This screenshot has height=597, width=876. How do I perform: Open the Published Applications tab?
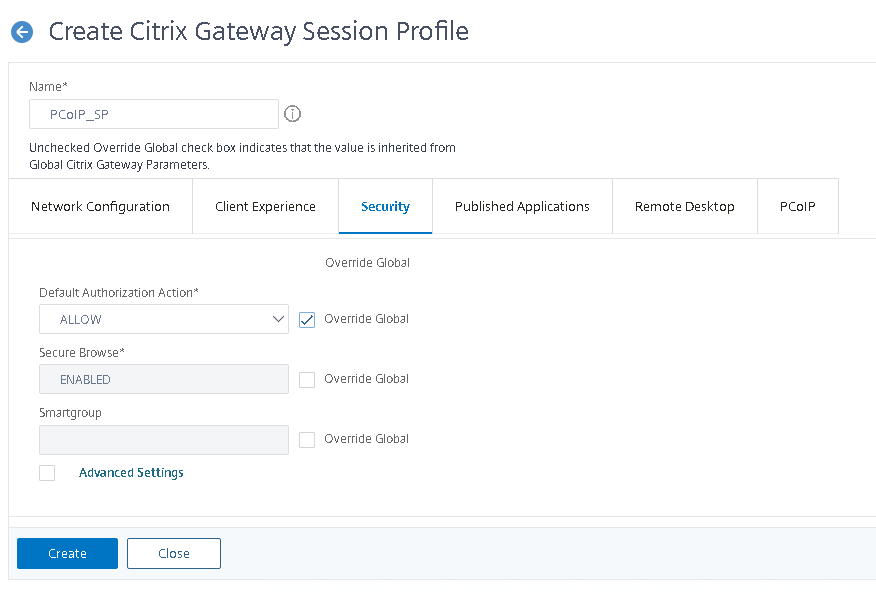tap(522, 207)
